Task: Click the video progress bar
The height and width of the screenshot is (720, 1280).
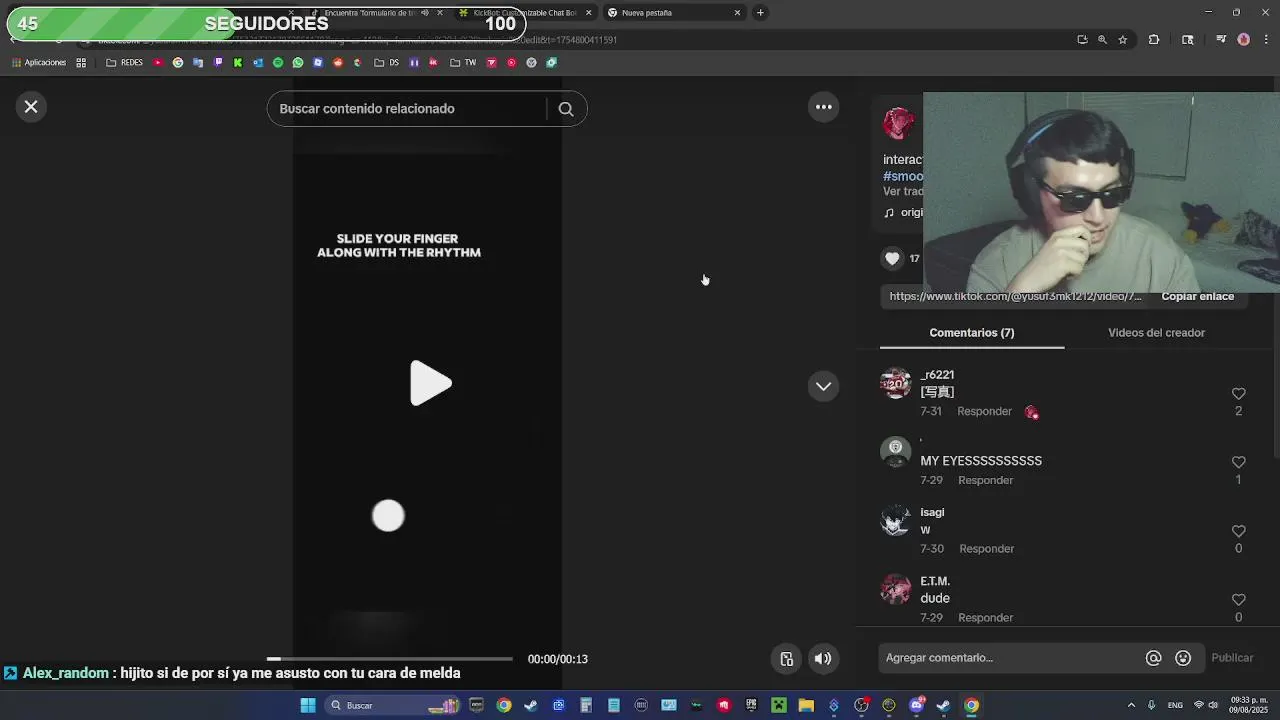Action: tap(390, 659)
